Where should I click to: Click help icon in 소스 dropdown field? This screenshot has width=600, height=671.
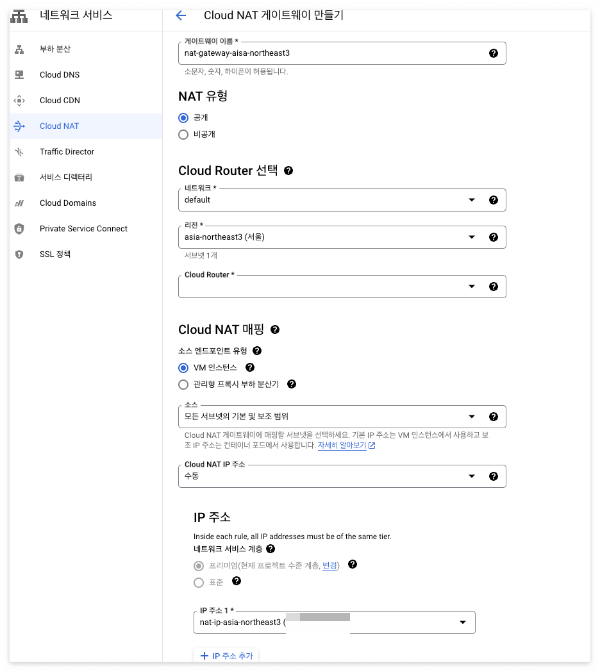click(493, 417)
